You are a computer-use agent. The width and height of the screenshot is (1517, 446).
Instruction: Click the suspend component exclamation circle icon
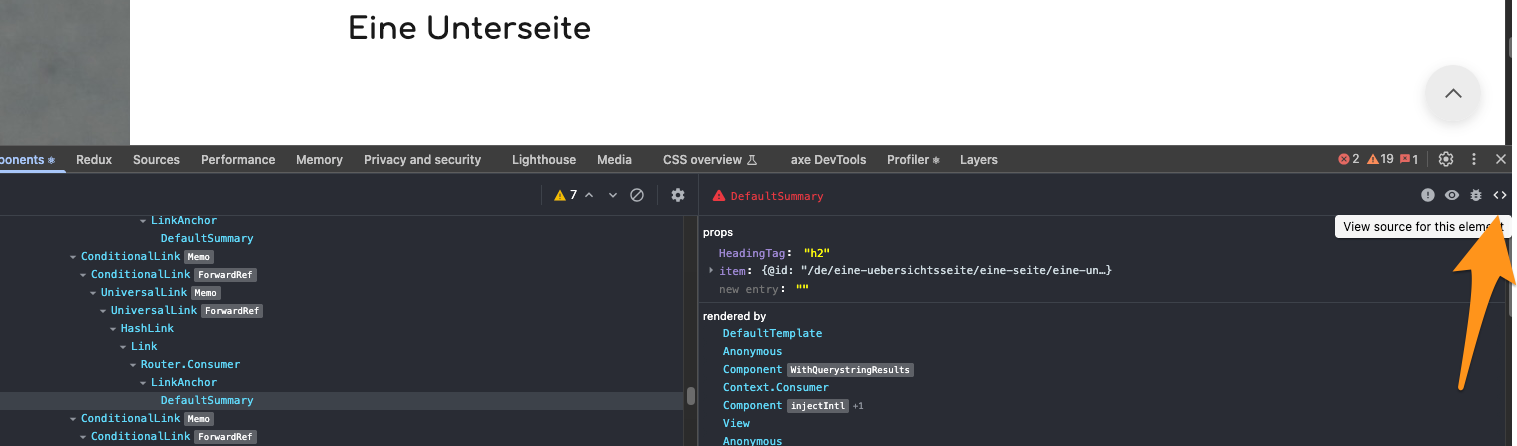click(x=1428, y=196)
